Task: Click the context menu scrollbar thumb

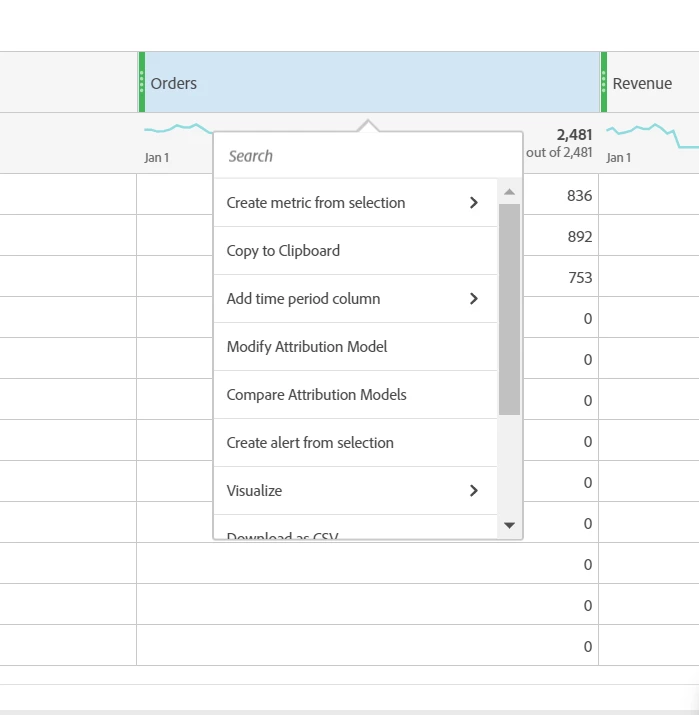Action: coord(509,309)
